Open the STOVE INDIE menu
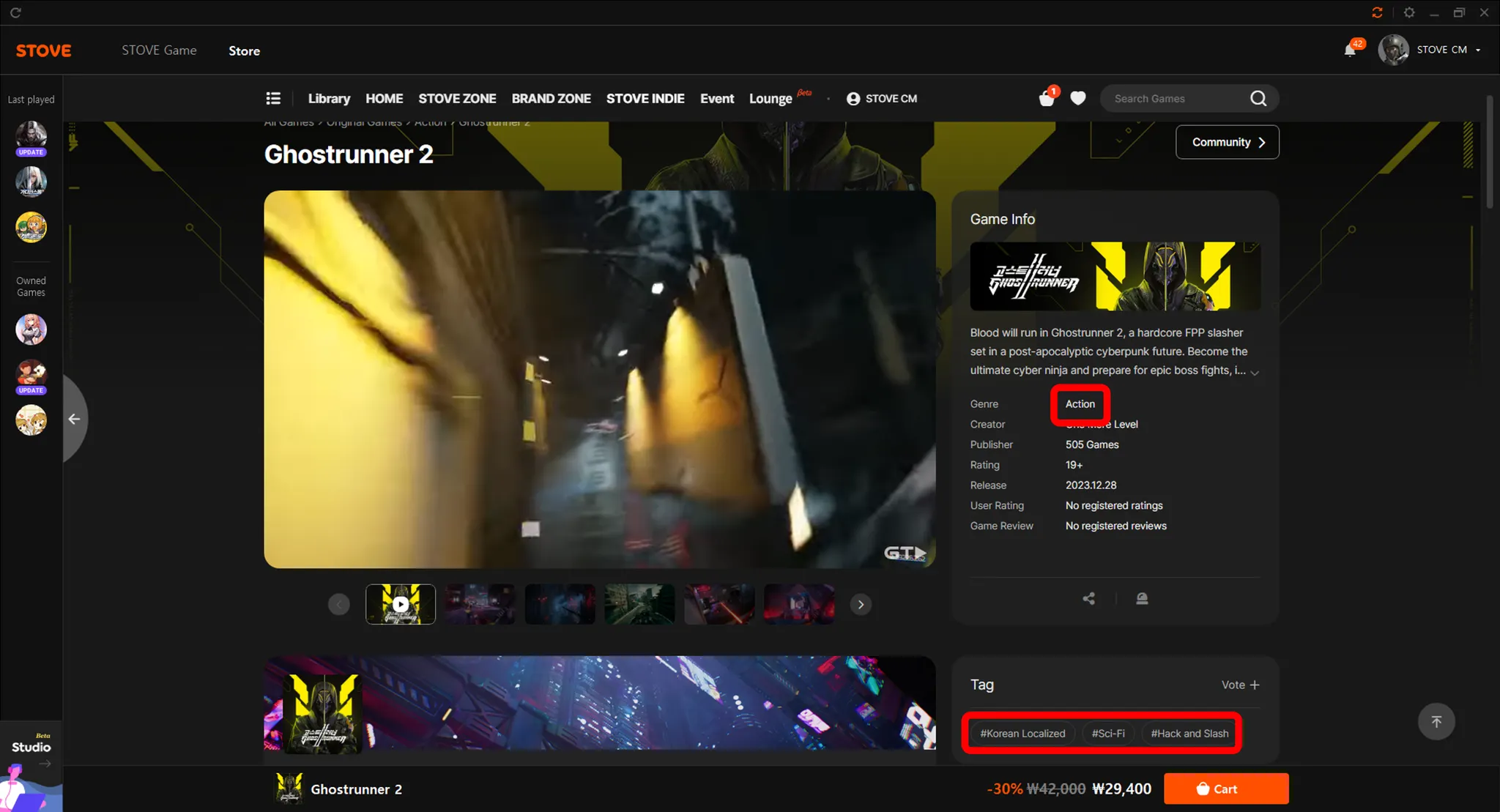1500x812 pixels. (x=645, y=98)
